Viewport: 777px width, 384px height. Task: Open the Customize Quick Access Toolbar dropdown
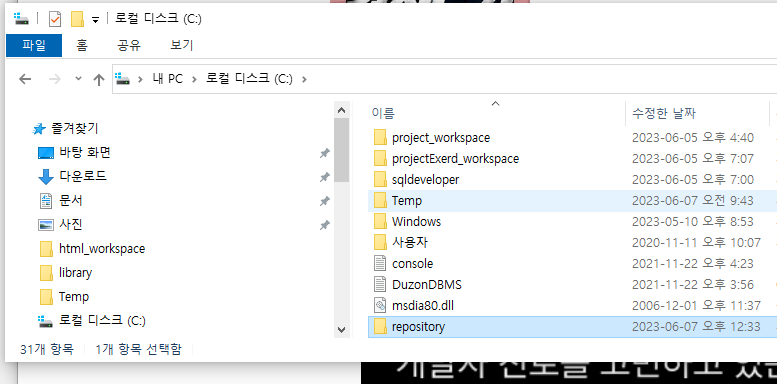click(x=96, y=20)
